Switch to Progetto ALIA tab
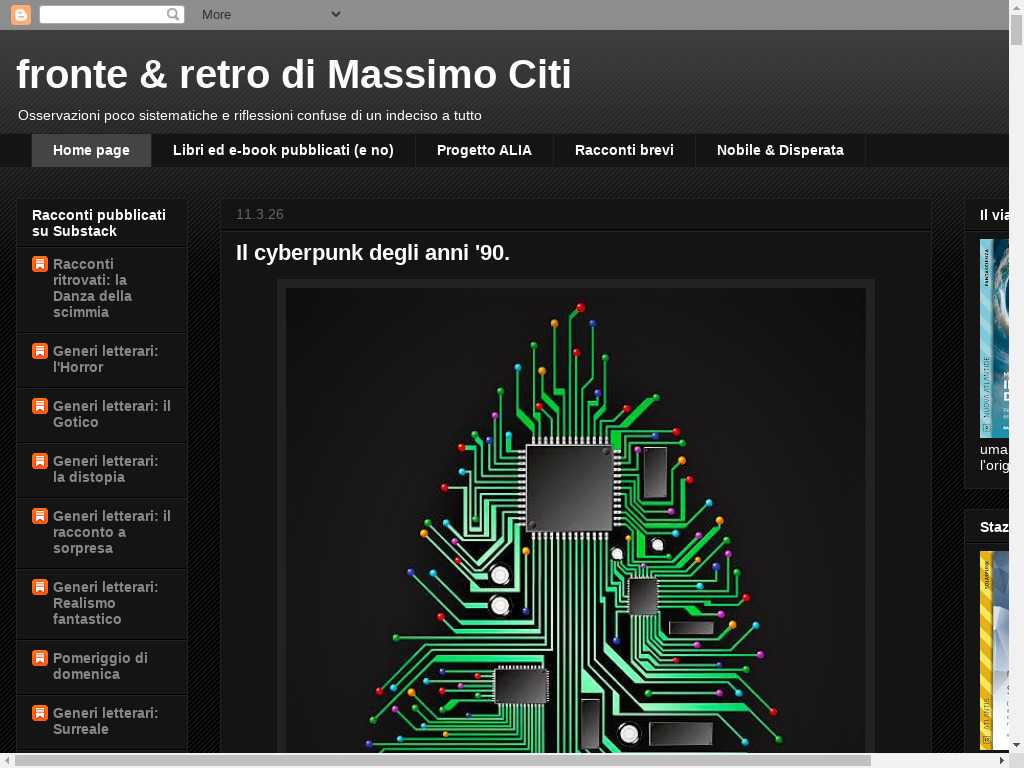The width and height of the screenshot is (1024, 768). (484, 150)
